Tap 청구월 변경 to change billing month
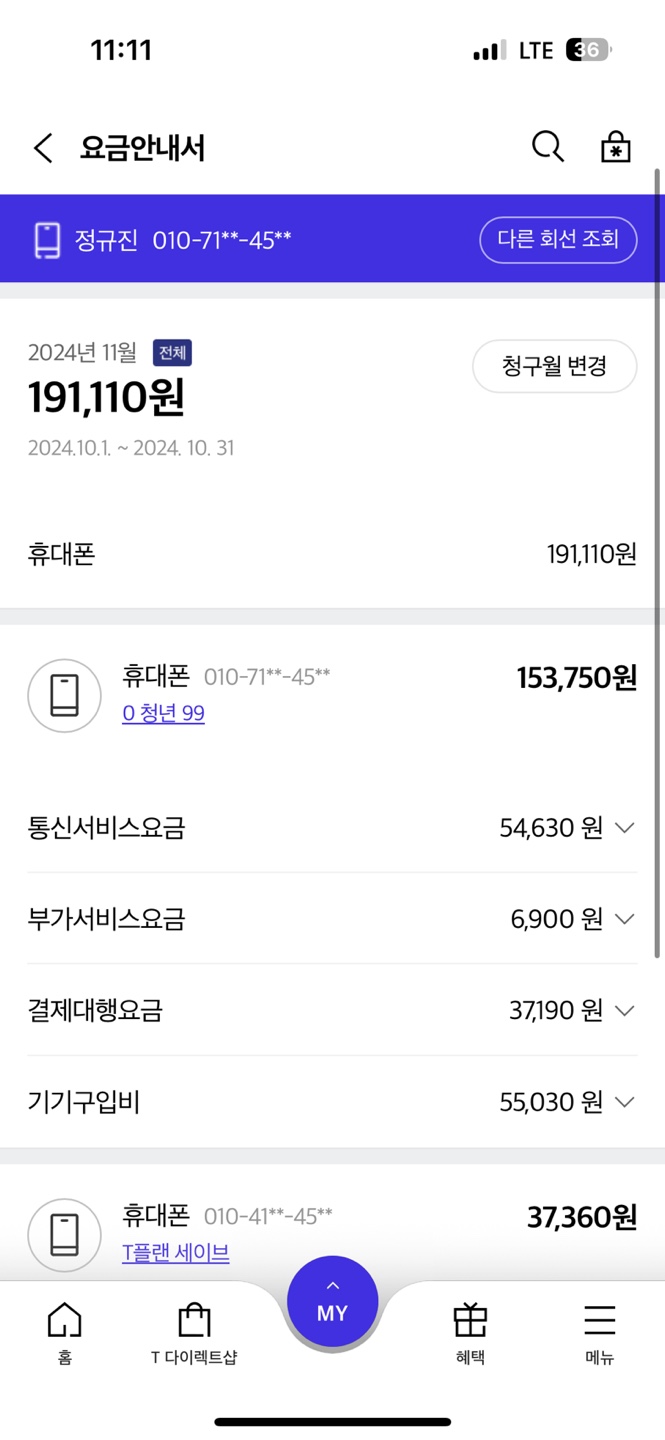The height and width of the screenshot is (1440, 665). (554, 367)
